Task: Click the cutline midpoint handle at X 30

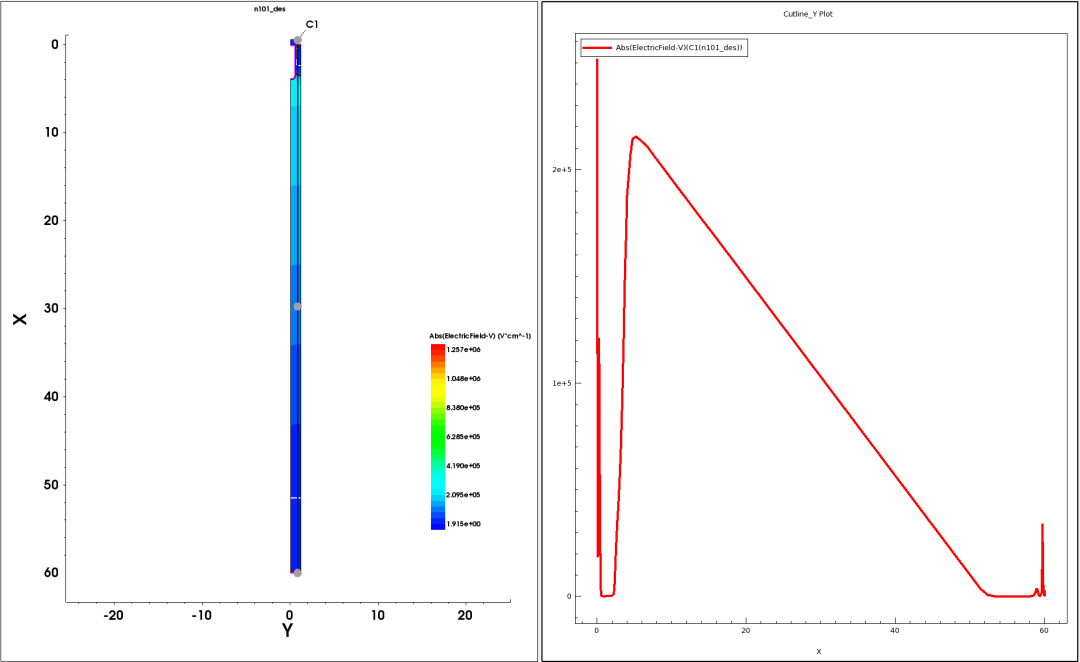Action: [x=298, y=307]
